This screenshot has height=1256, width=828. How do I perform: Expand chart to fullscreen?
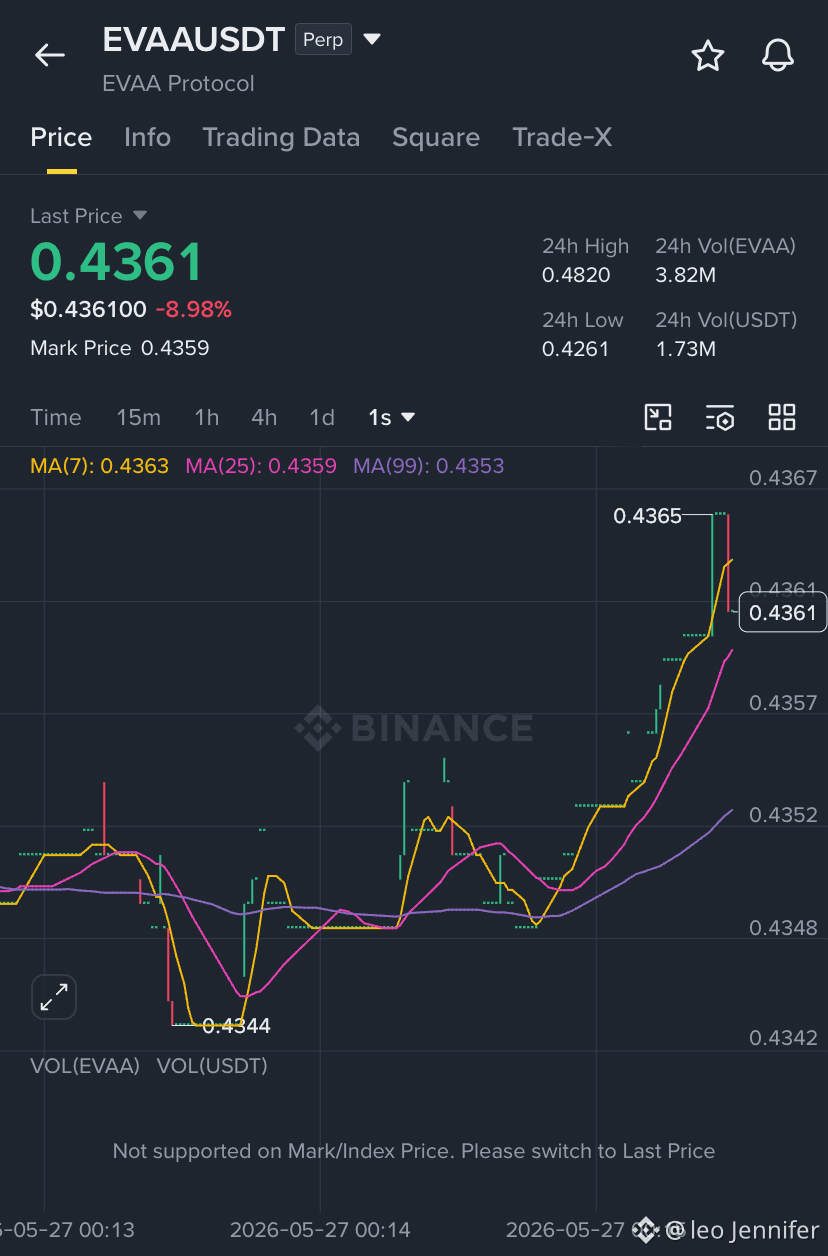pos(54,997)
